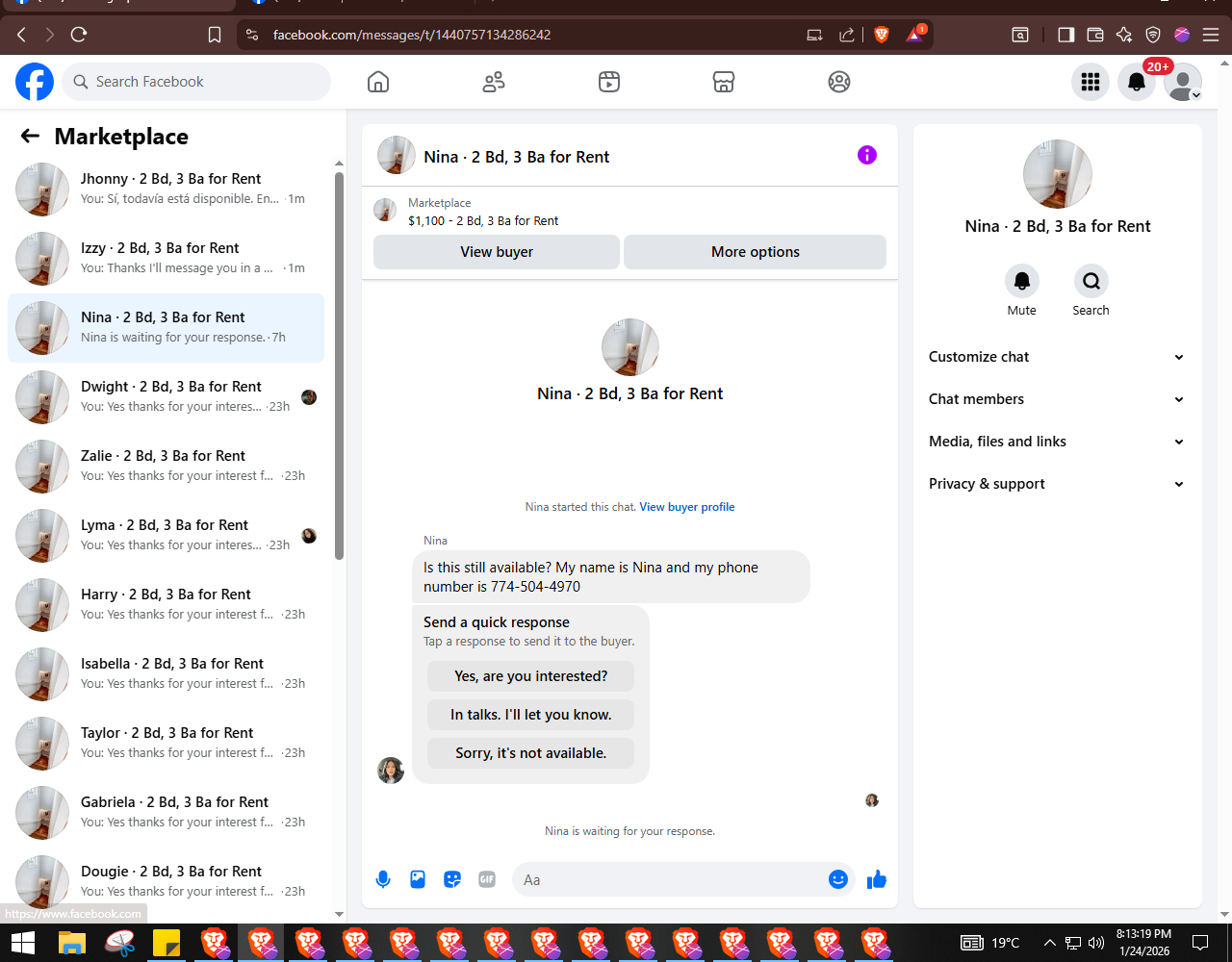The height and width of the screenshot is (962, 1232).
Task: Open the Brave Rewards triangle icon
Action: point(914,35)
